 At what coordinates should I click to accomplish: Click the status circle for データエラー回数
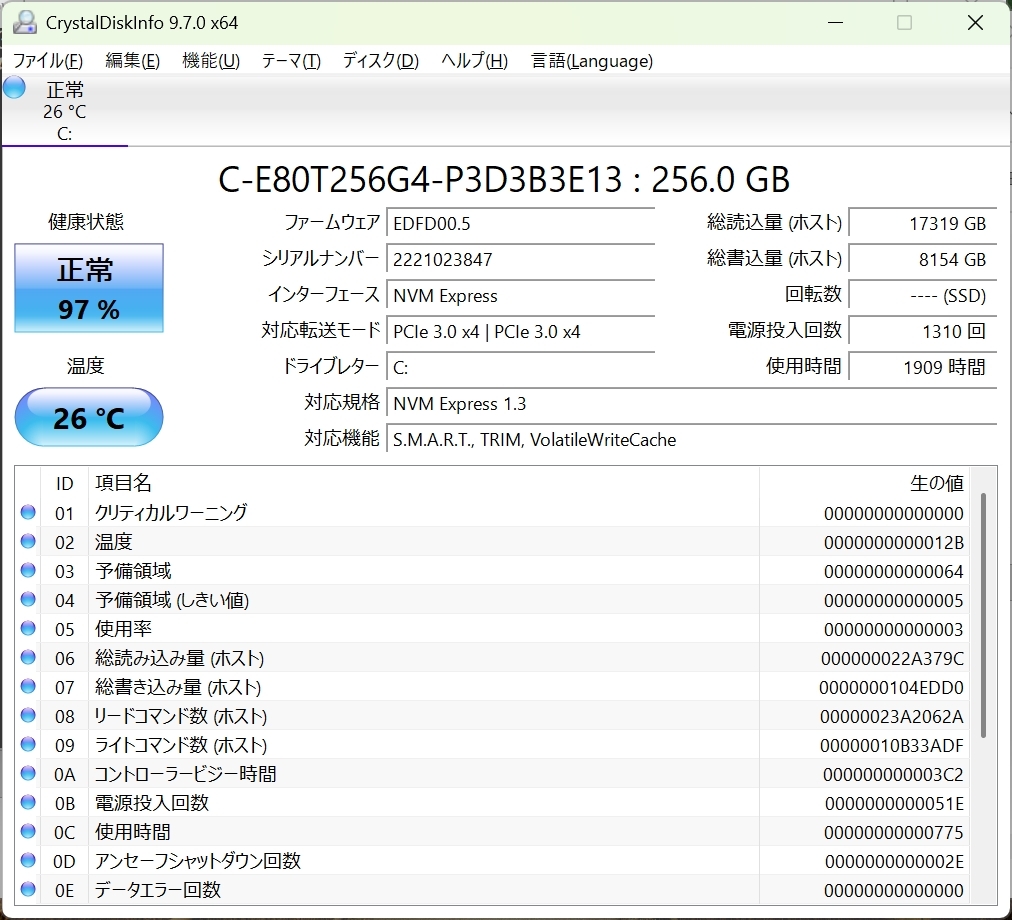tap(27, 889)
